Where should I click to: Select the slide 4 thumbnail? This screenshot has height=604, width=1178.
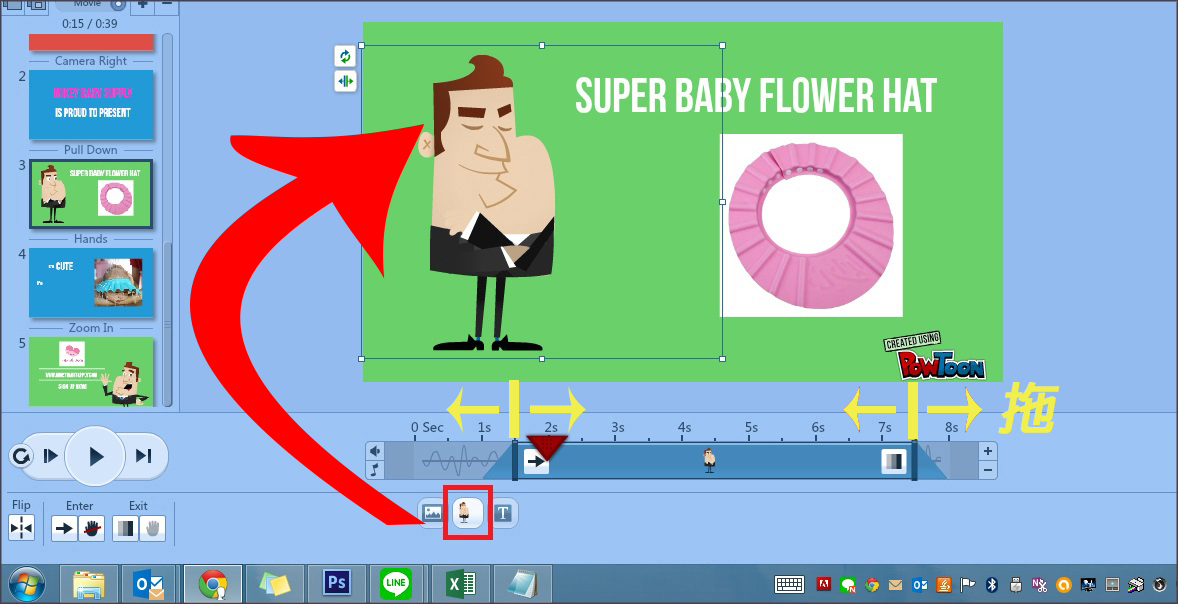(91, 283)
